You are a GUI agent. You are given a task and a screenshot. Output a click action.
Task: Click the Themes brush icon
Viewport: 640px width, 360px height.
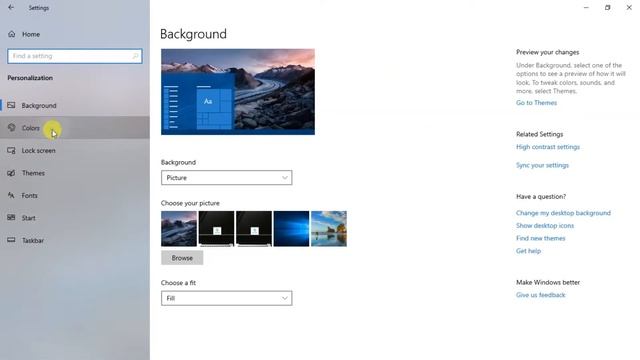click(x=11, y=173)
